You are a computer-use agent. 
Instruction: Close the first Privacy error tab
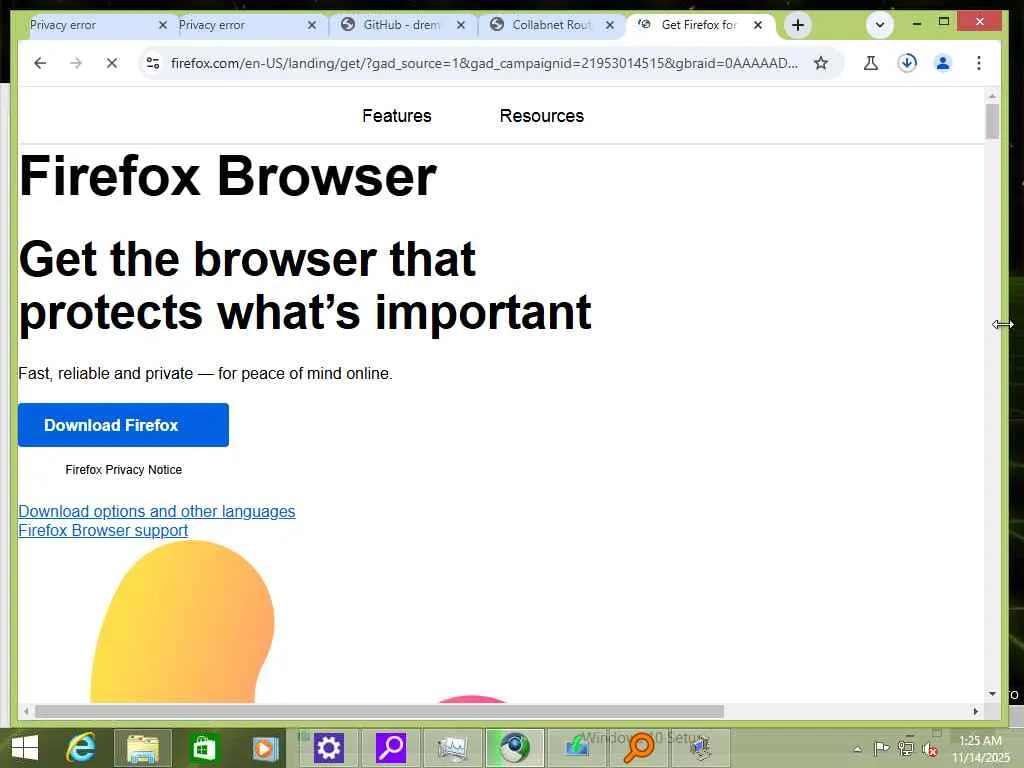point(163,25)
